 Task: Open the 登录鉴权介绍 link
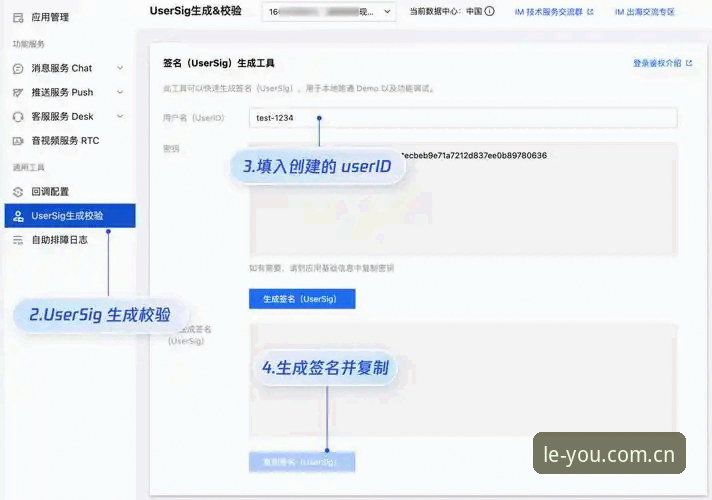pos(657,63)
